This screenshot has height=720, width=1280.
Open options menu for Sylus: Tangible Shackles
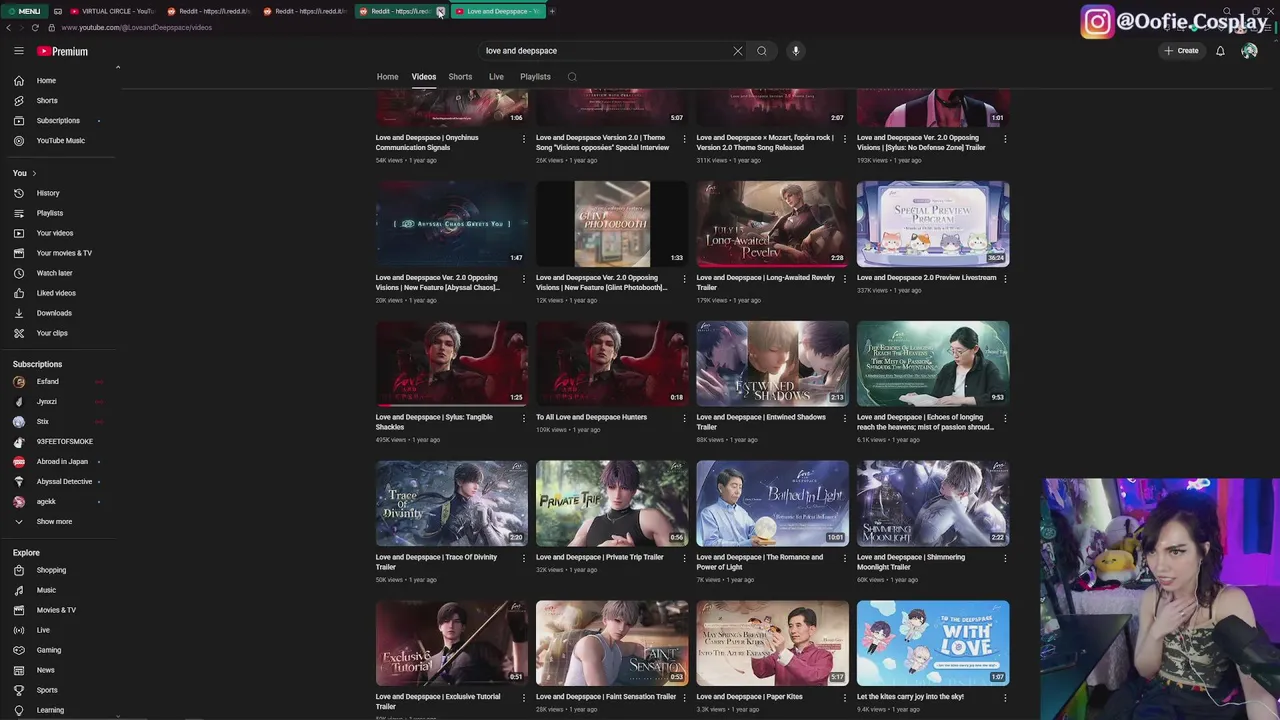[523, 419]
